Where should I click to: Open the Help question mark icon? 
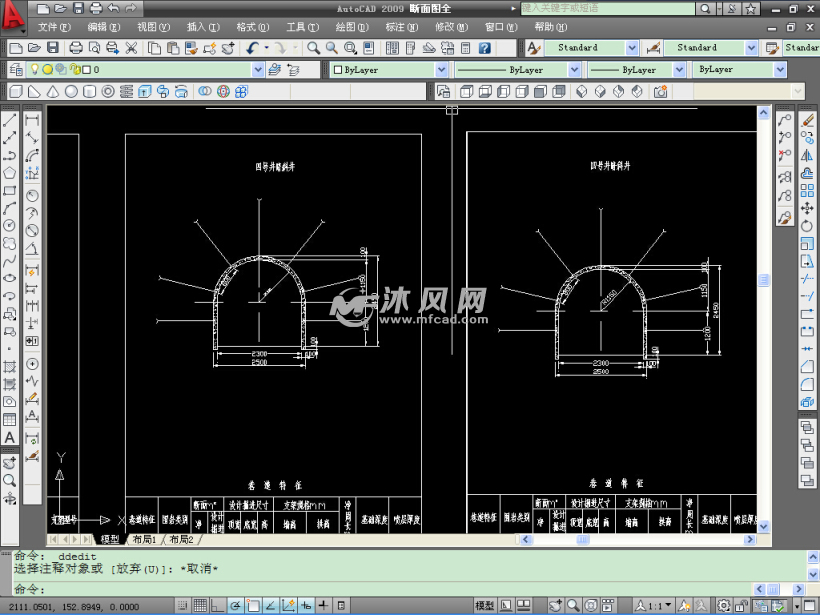coord(485,48)
